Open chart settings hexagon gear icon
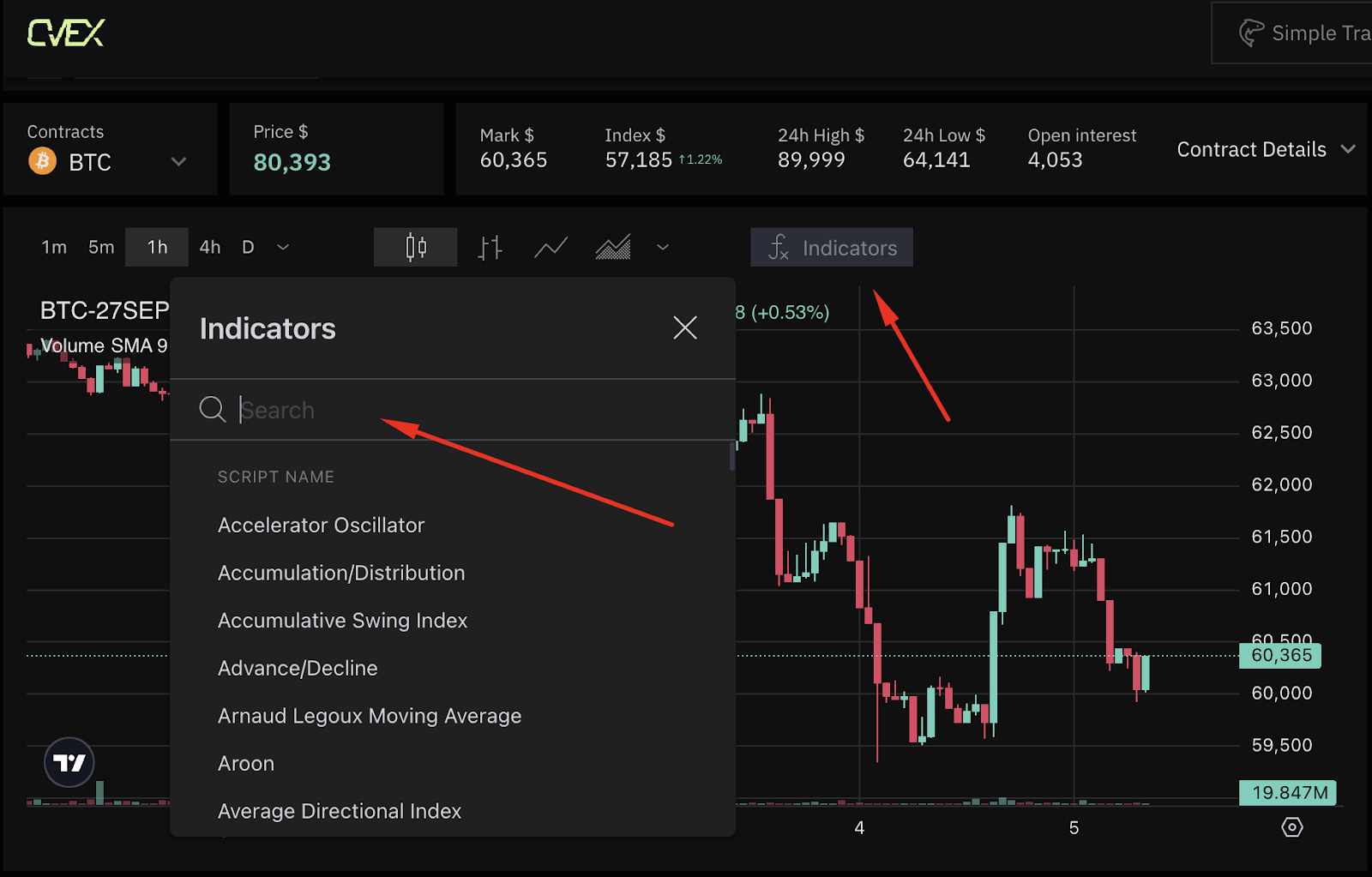Image resolution: width=1372 pixels, height=877 pixels. coord(1291,827)
